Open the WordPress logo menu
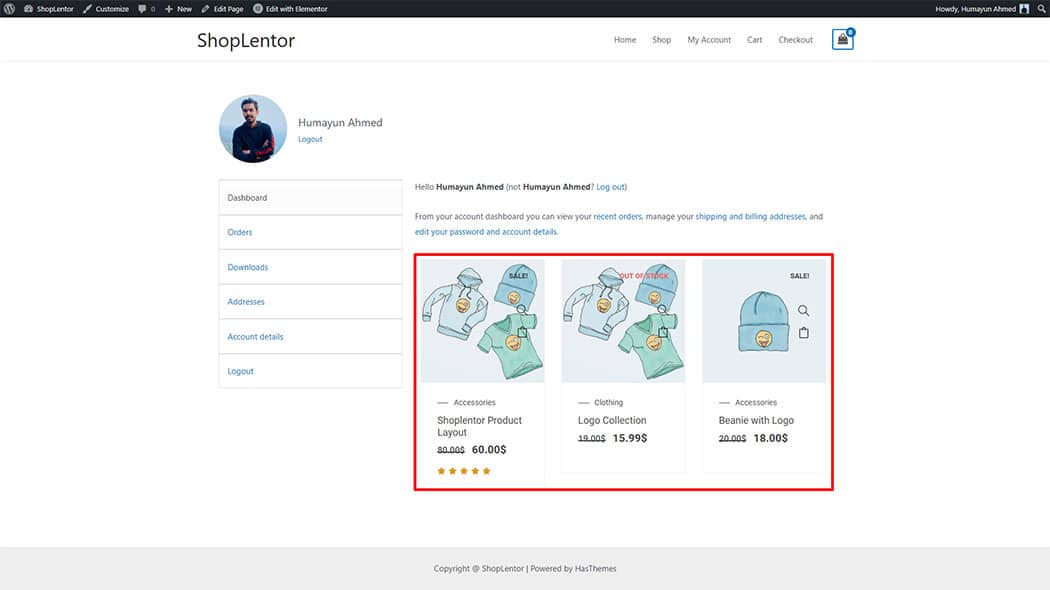The height and width of the screenshot is (590, 1050). pos(9,9)
